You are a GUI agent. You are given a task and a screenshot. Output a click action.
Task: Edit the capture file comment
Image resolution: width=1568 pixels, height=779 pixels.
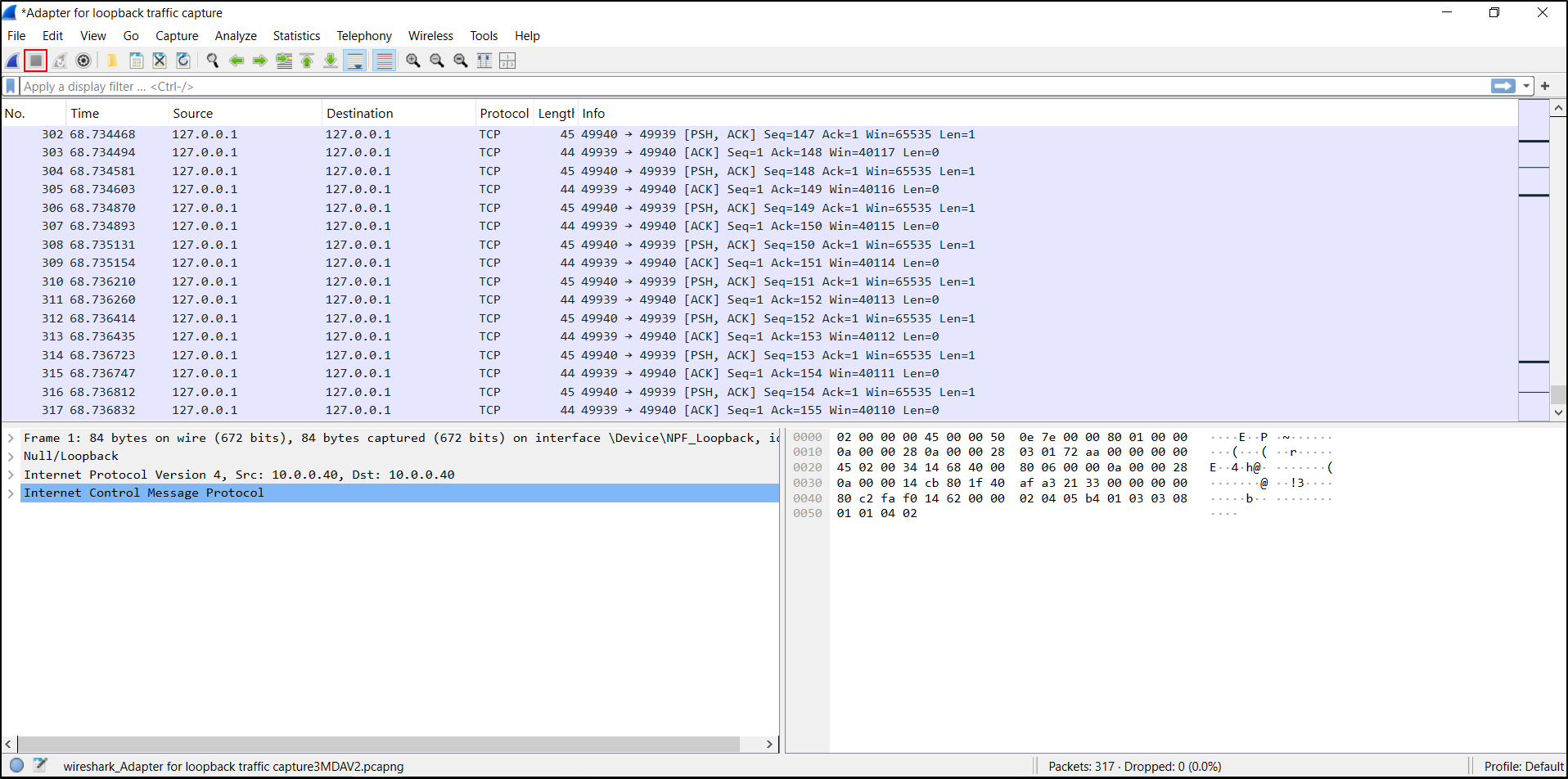pos(40,766)
